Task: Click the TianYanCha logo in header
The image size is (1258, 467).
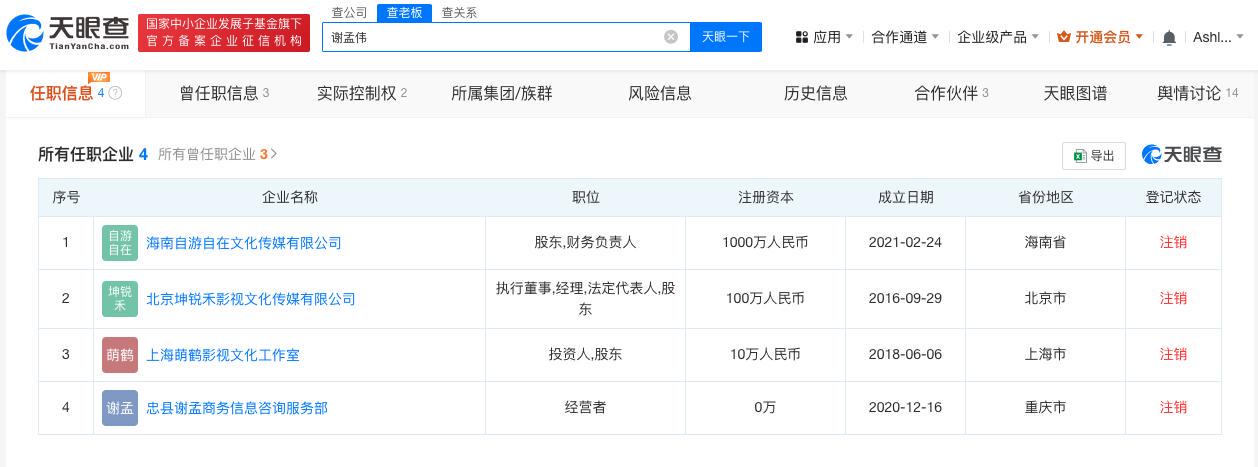Action: pos(68,34)
